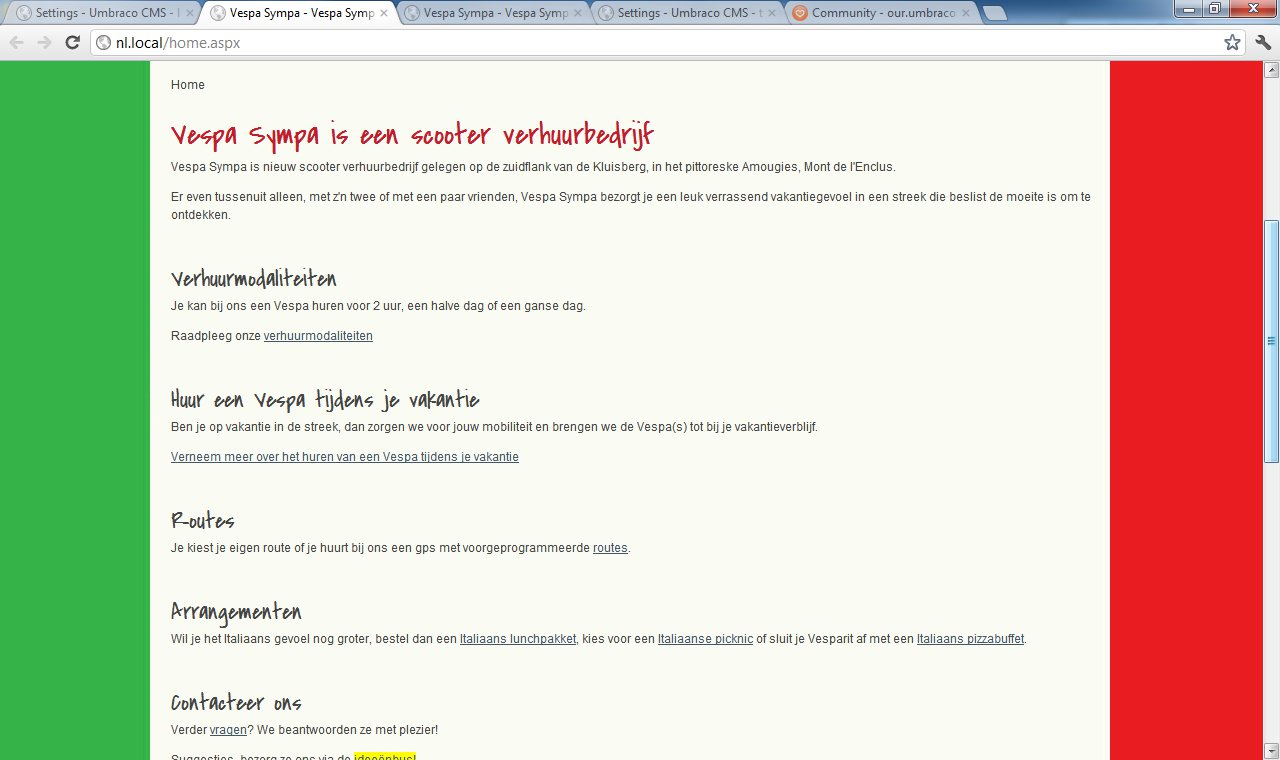The height and width of the screenshot is (760, 1280).
Task: Click the Home breadcrumb text
Action: (x=188, y=85)
